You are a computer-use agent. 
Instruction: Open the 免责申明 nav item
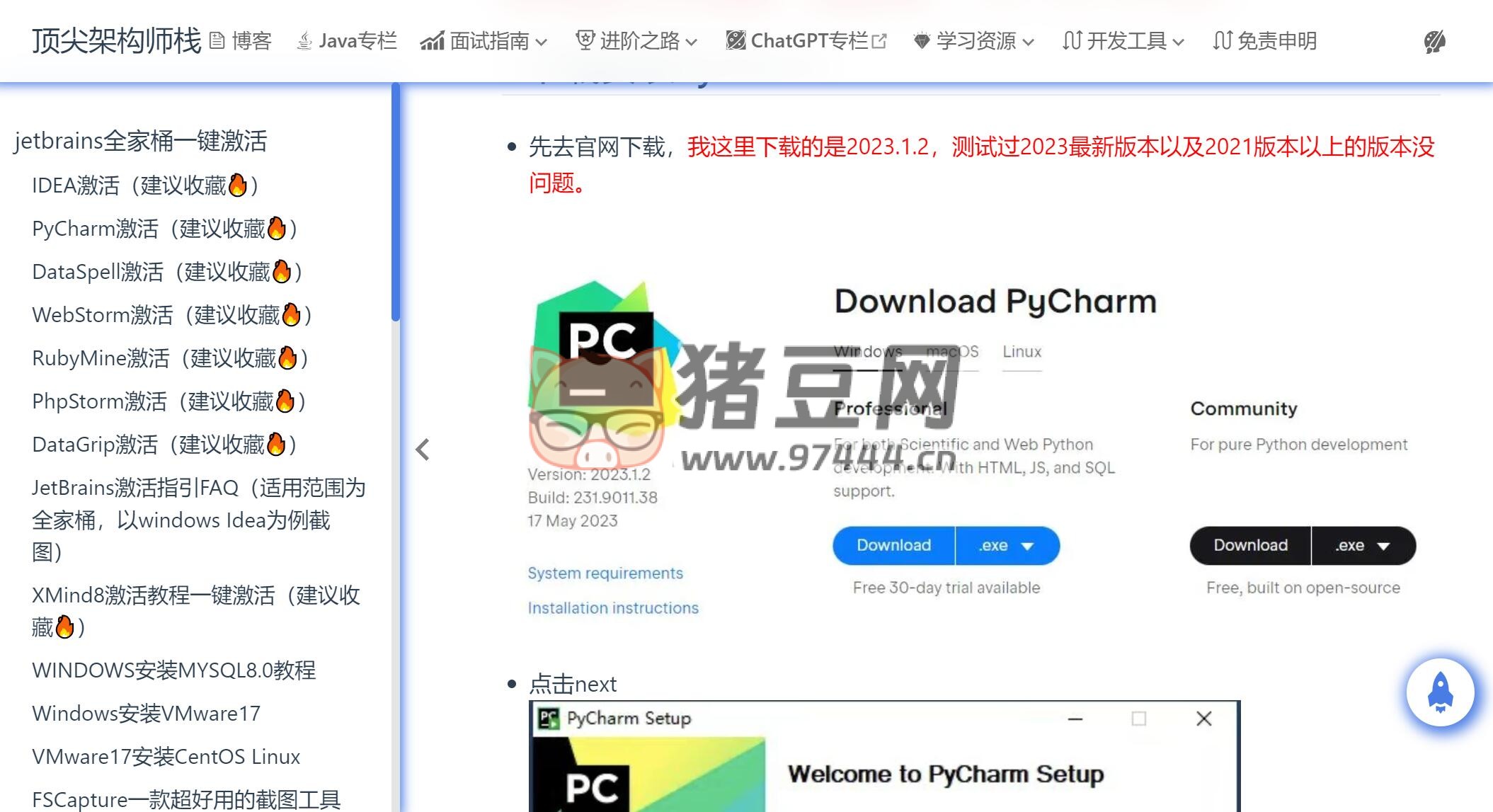[1264, 41]
